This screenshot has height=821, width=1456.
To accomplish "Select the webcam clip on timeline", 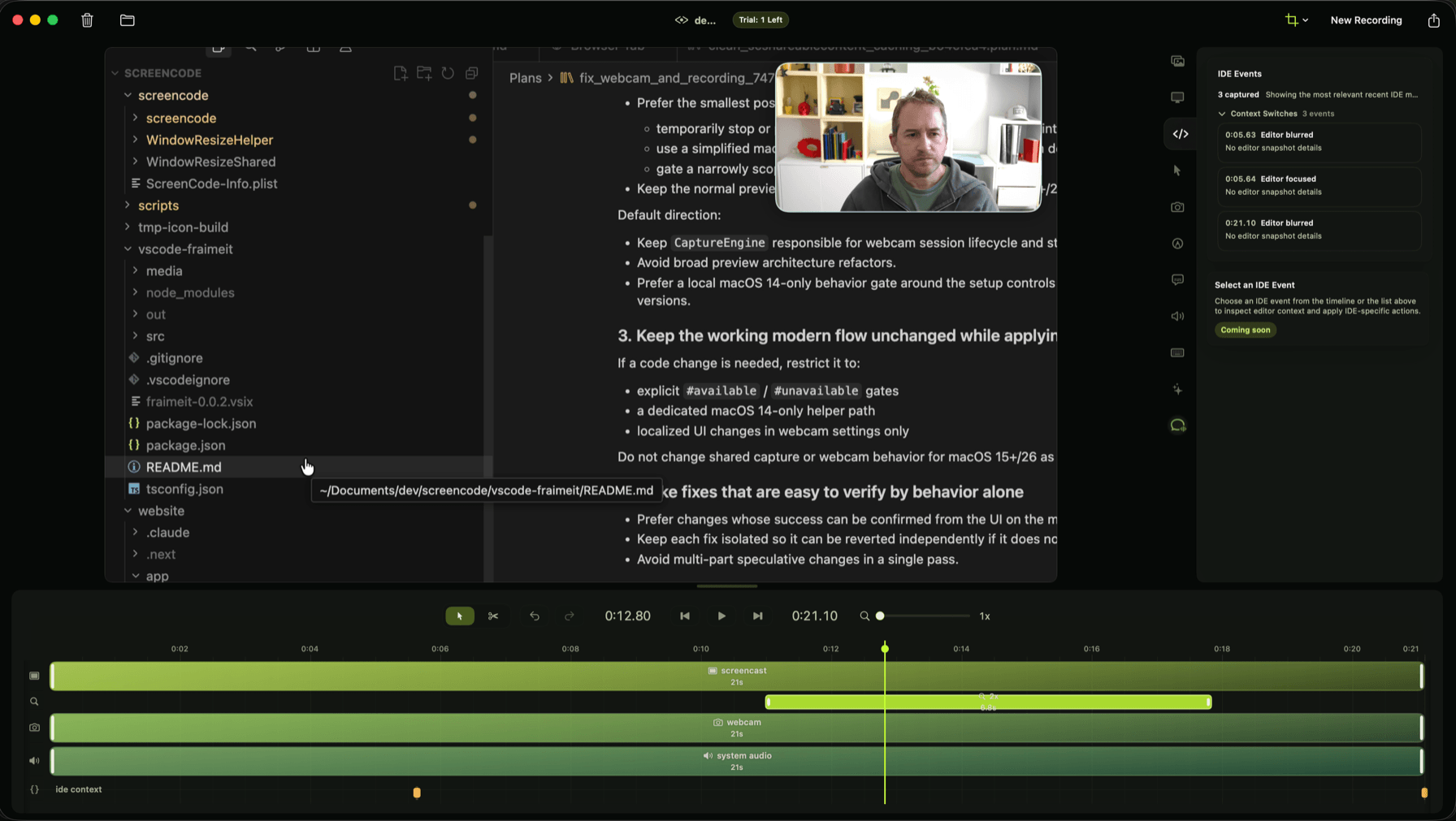I will click(736, 728).
